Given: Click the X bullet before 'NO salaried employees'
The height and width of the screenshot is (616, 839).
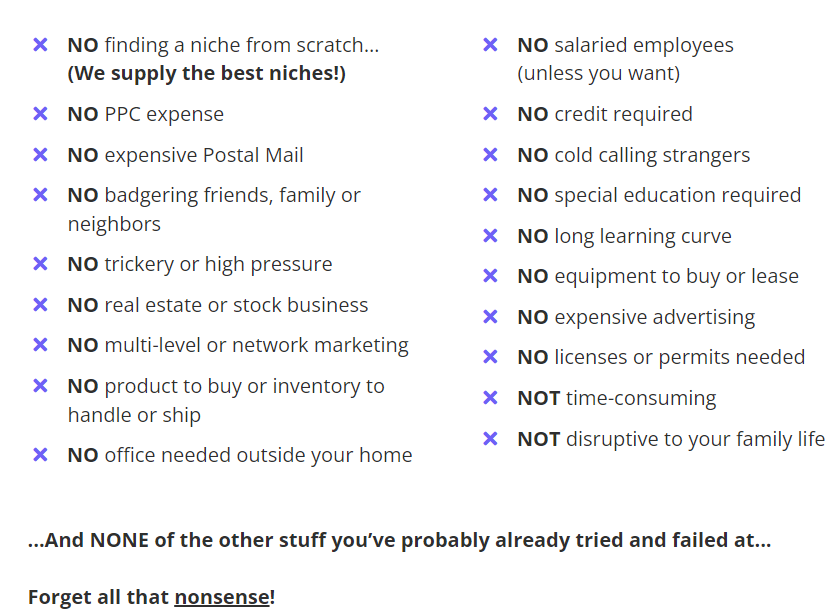Looking at the screenshot, I should click(x=490, y=45).
